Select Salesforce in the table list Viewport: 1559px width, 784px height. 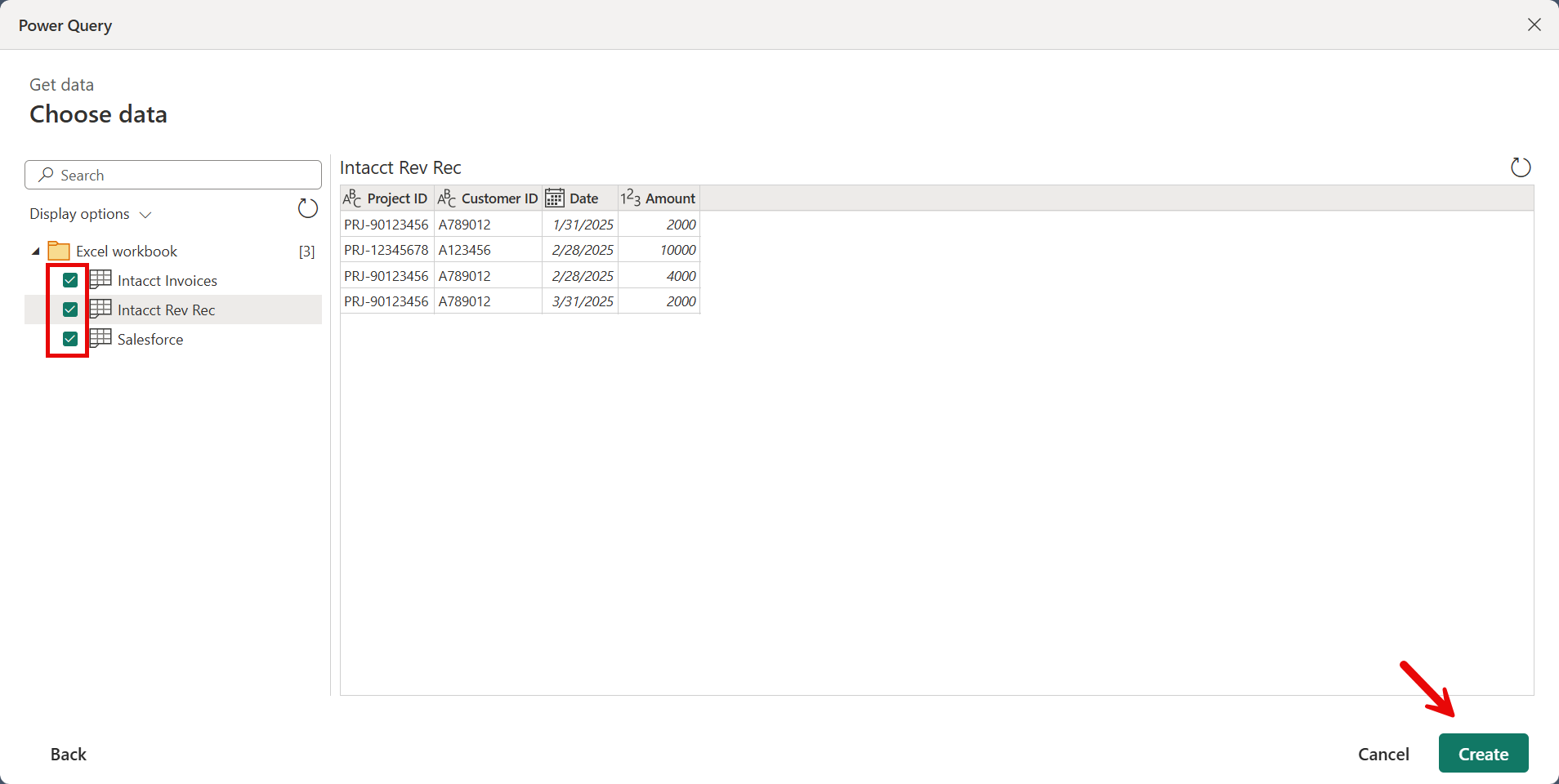coord(150,338)
